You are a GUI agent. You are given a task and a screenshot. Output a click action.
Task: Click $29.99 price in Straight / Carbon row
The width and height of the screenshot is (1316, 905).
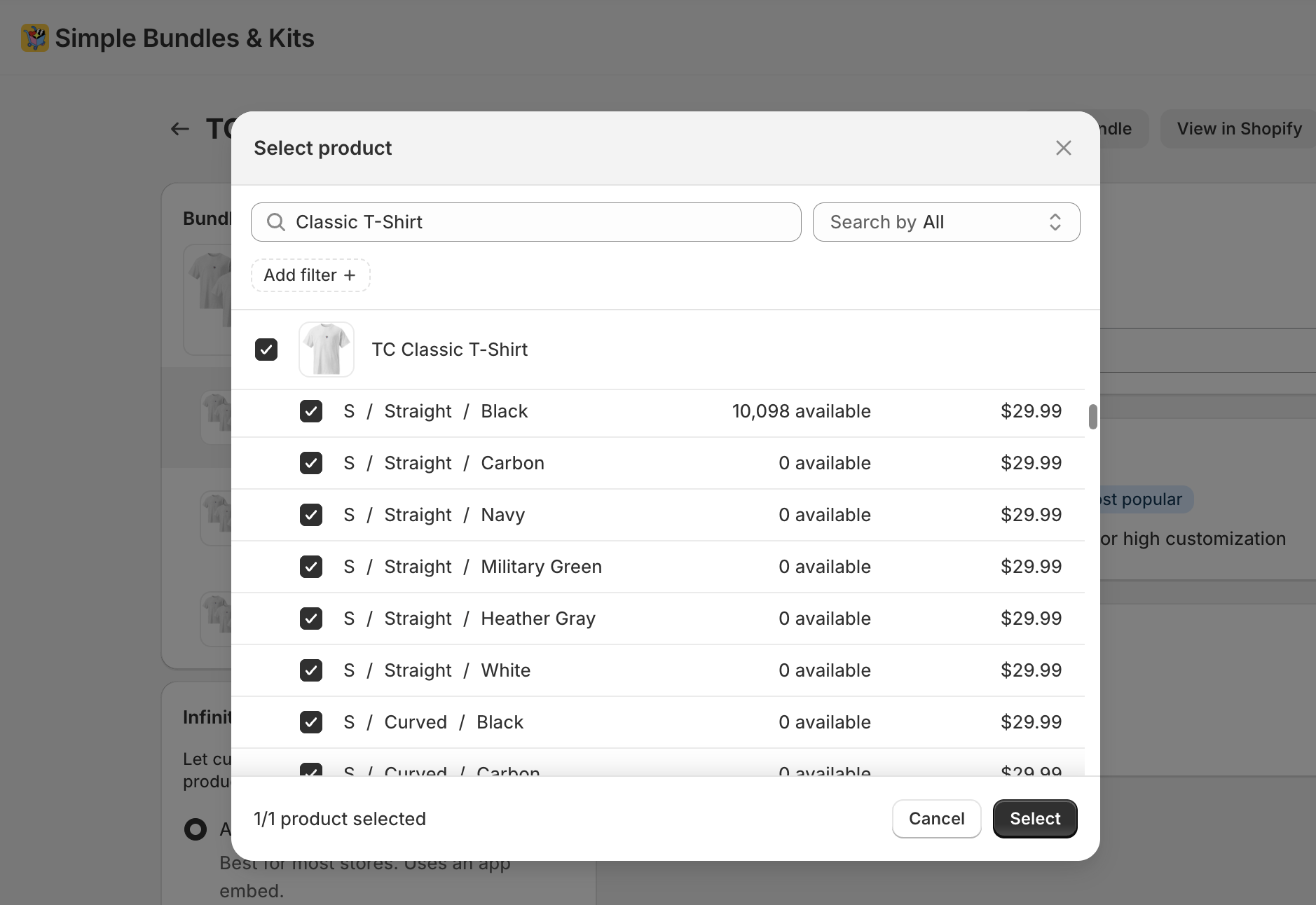(1031, 463)
